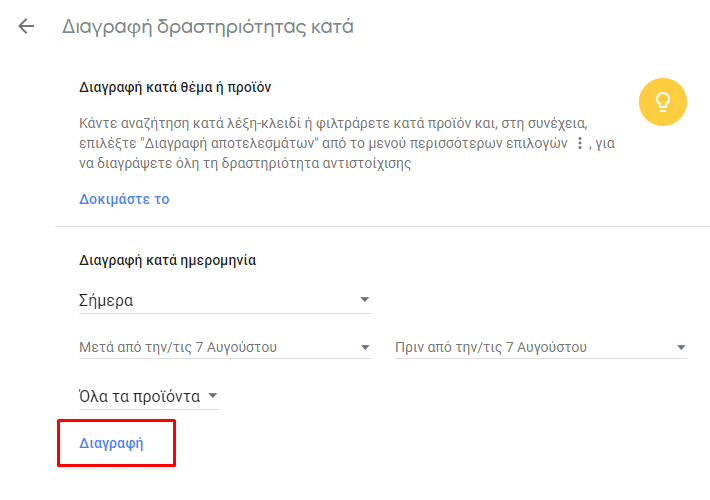The height and width of the screenshot is (500, 710).
Task: Open the Σήμερα date range selector
Action: click(225, 300)
